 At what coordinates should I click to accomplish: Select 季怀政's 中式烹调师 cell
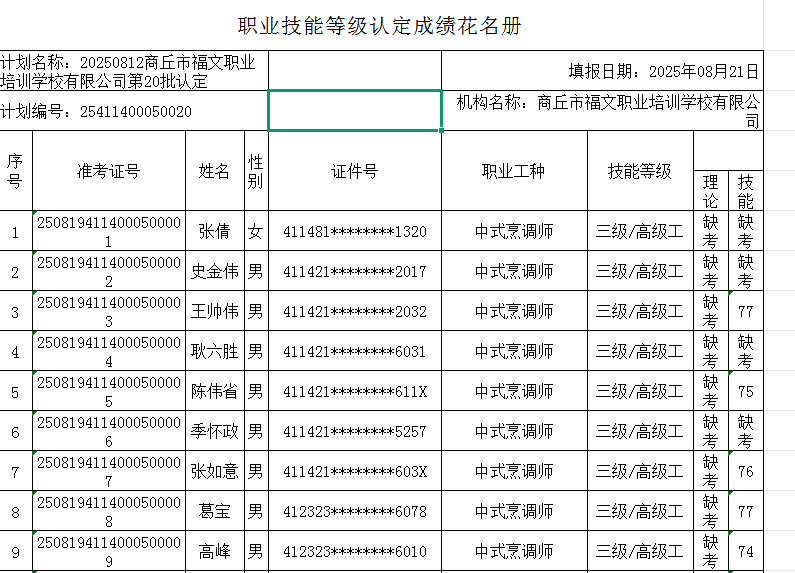click(x=514, y=432)
